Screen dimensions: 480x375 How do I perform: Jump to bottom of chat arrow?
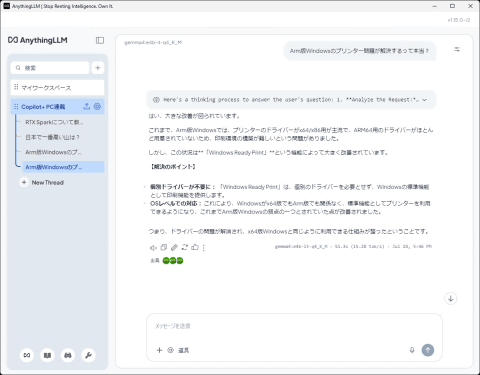tap(451, 298)
